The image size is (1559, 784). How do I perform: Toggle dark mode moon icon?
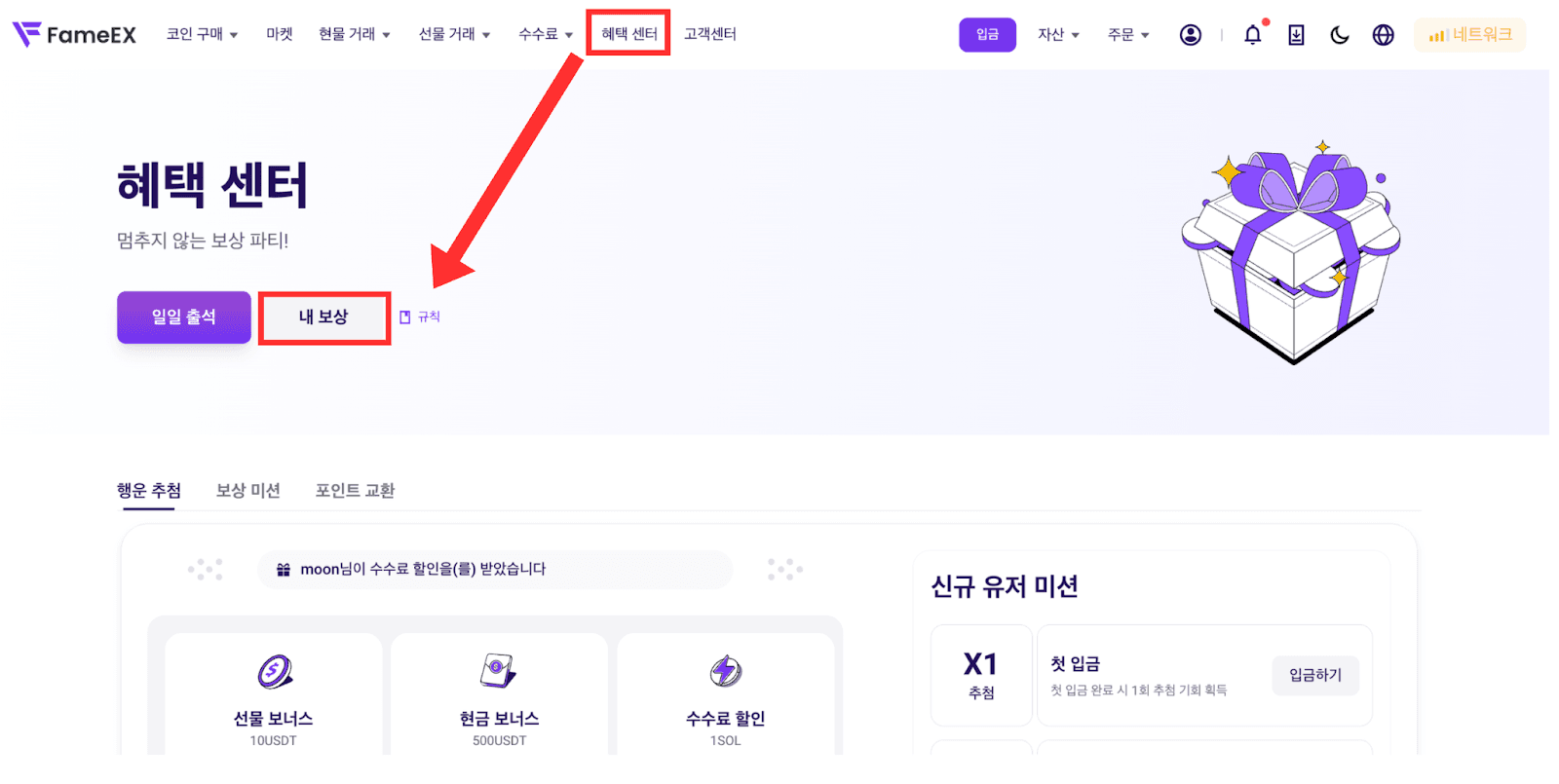(1340, 35)
